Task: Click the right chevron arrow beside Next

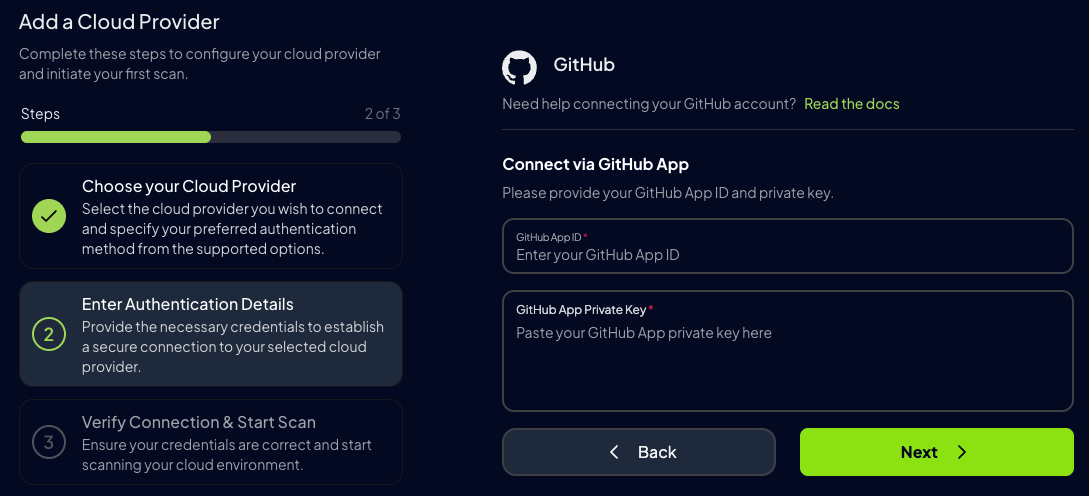Action: (962, 452)
